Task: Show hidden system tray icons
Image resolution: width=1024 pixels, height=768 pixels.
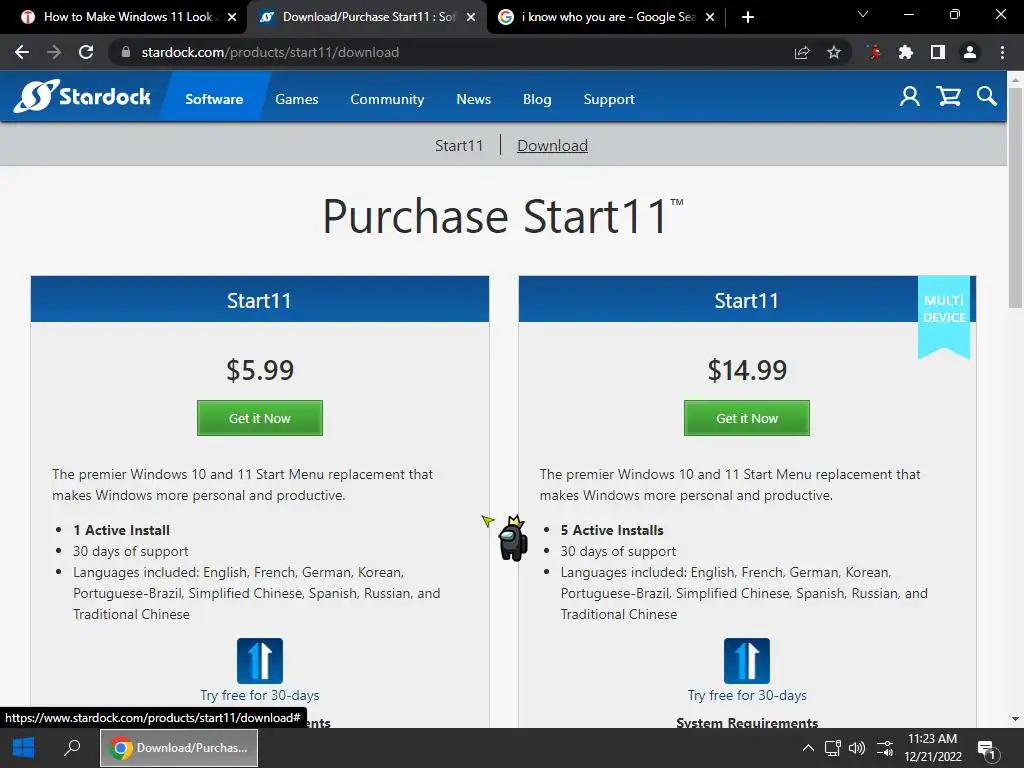Action: click(808, 748)
